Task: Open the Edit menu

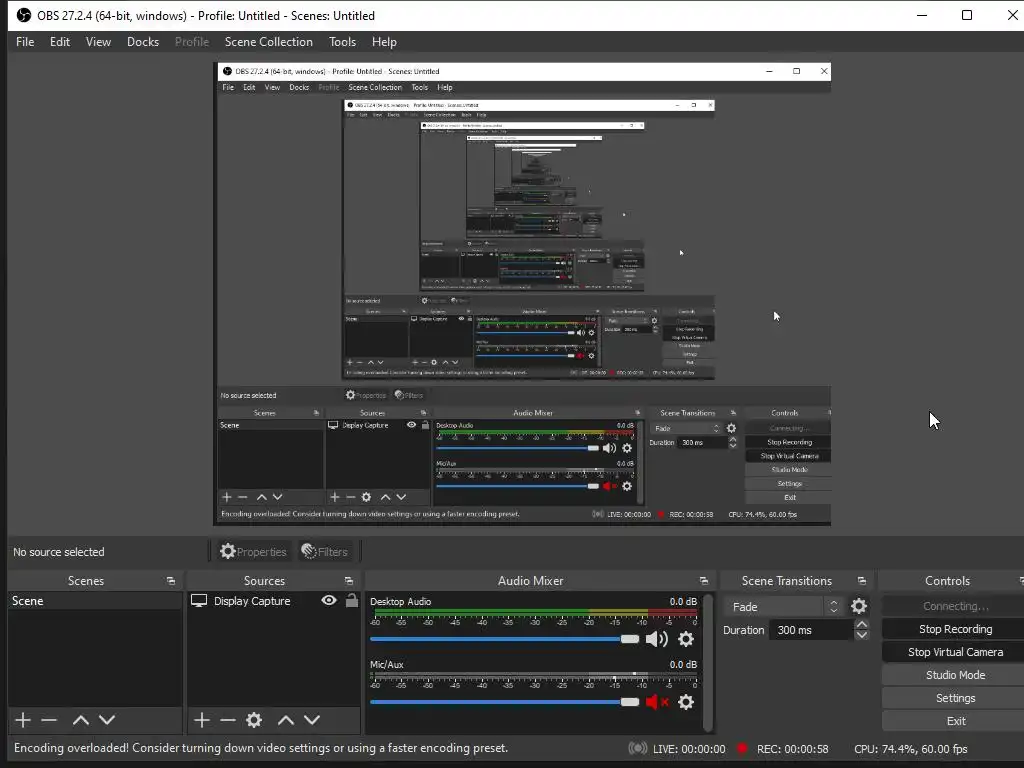Action: tap(59, 42)
